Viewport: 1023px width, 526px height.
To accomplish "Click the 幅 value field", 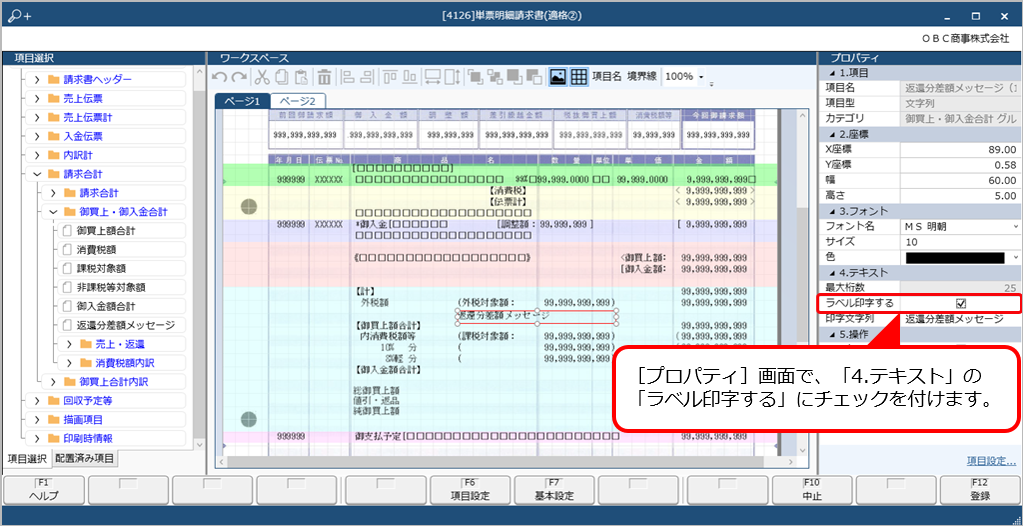I will click(x=960, y=180).
